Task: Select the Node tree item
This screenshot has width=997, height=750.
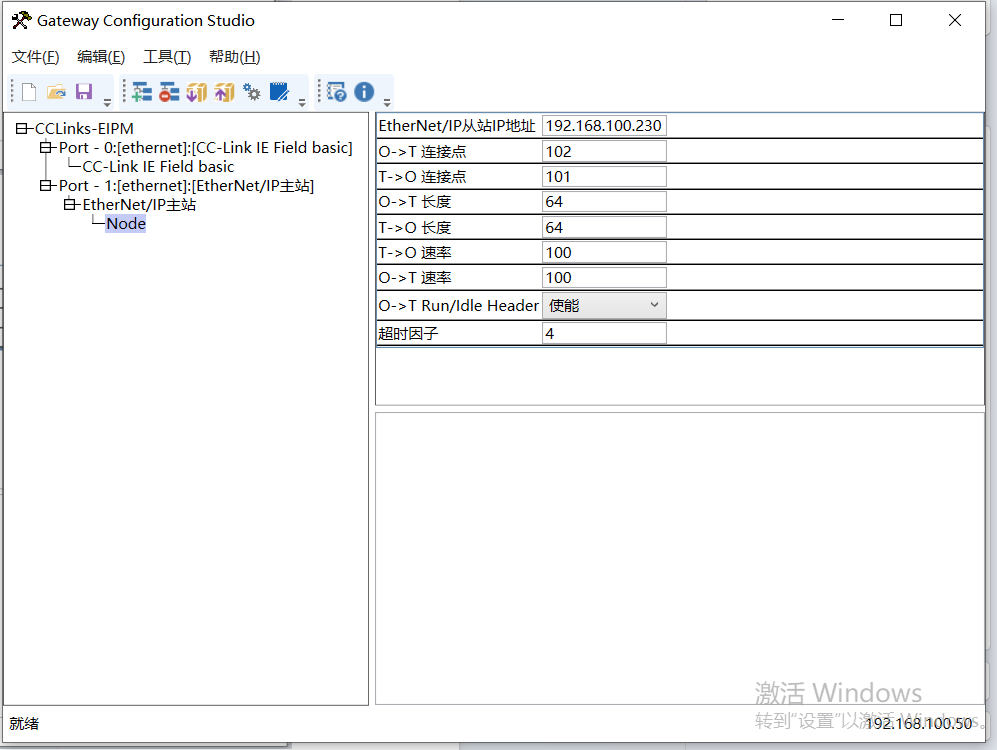Action: tap(126, 224)
